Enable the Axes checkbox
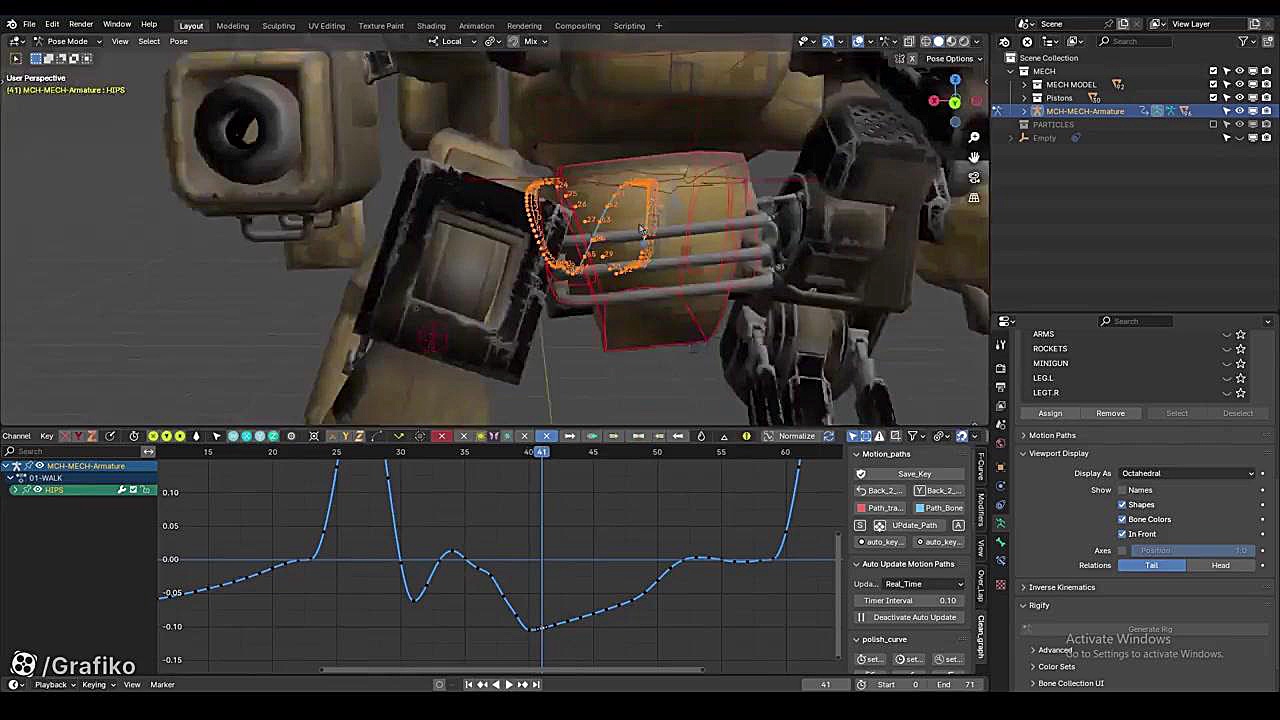The height and width of the screenshot is (720, 1280). coord(1122,551)
